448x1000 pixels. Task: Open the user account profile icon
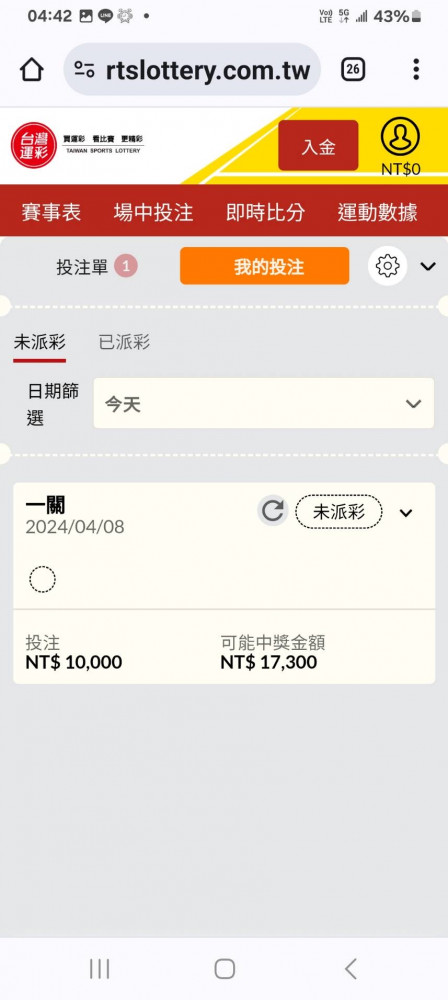pos(400,136)
